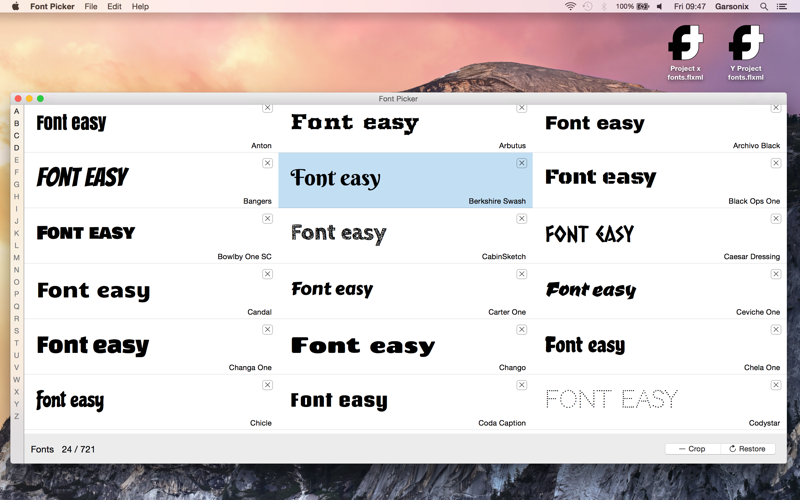Jump to letter M in alphabet index
800x500 pixels.
pos(16,258)
